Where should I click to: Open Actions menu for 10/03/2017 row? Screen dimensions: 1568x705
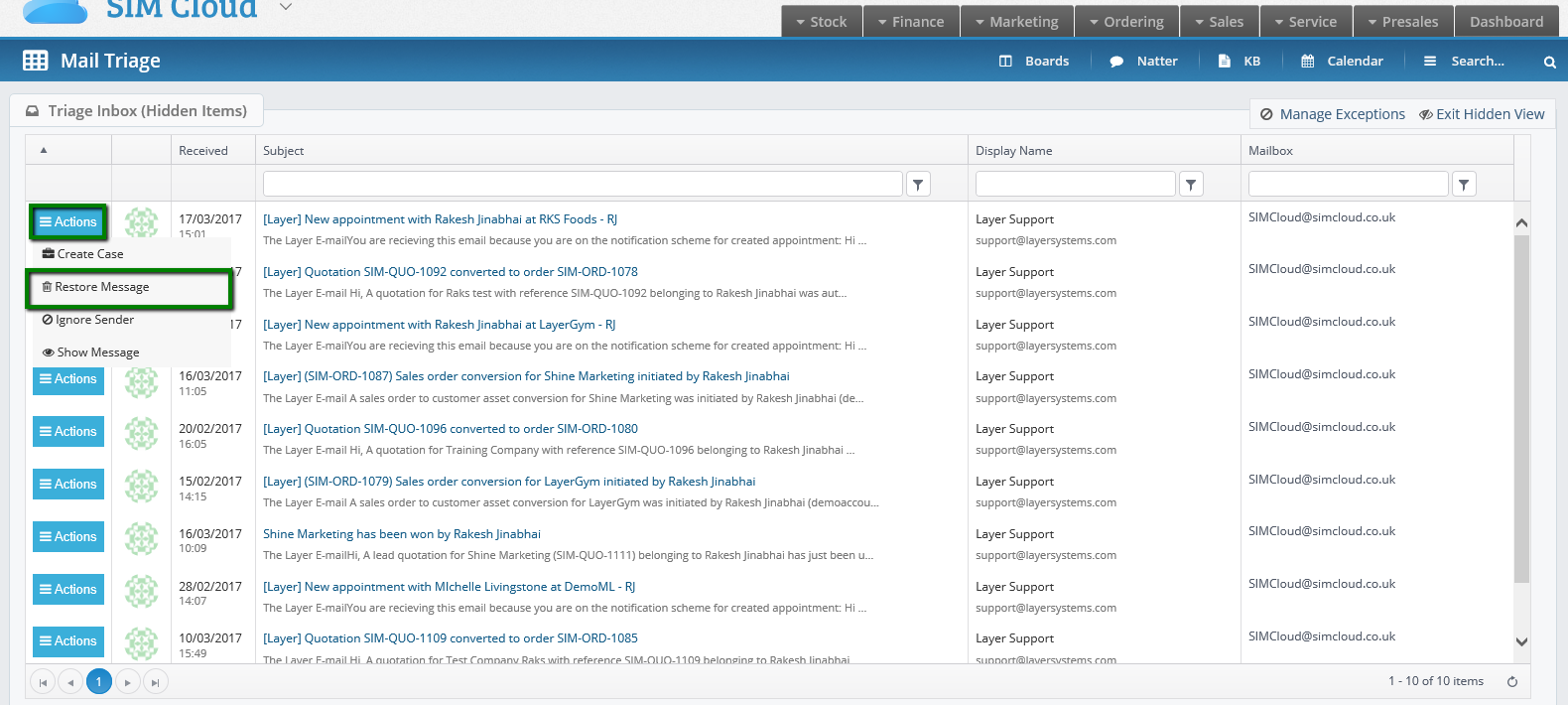click(68, 641)
